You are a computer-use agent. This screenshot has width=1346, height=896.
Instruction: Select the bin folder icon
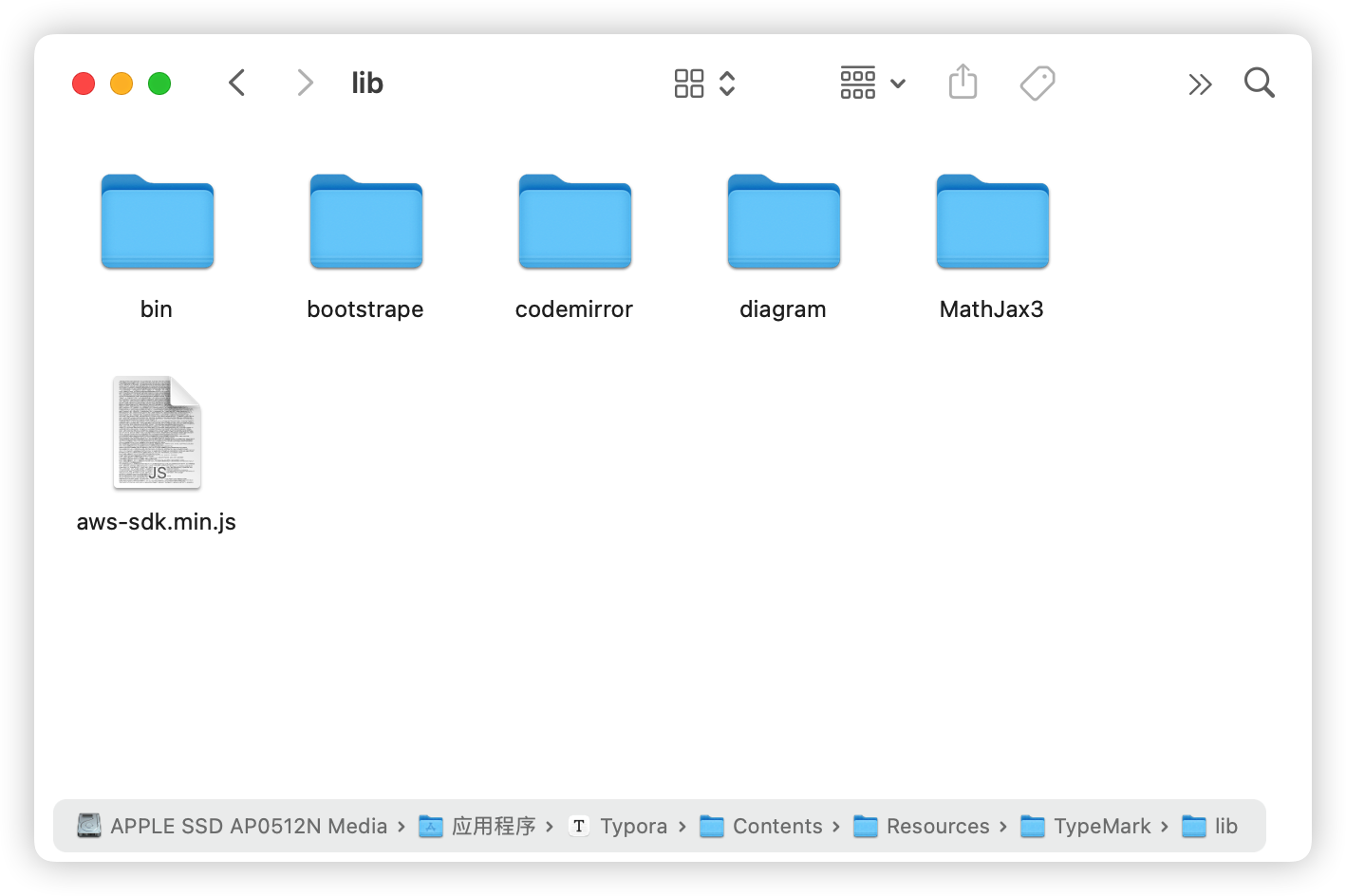158,221
